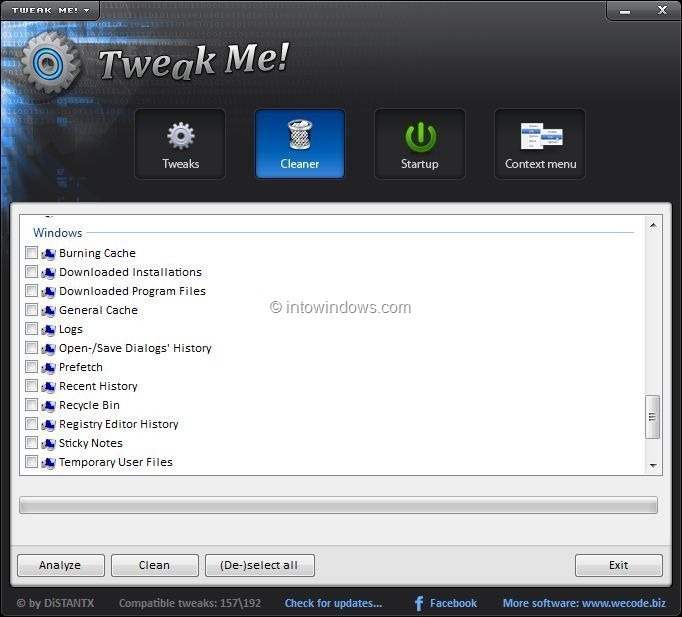Open the Context menu section

tap(540, 144)
